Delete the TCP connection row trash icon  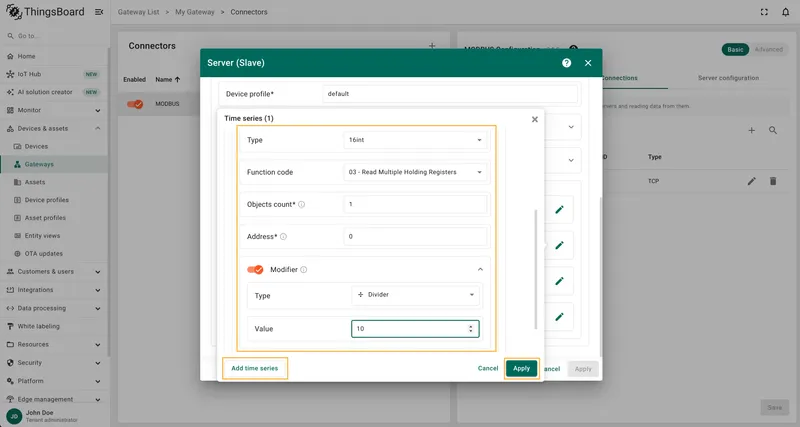point(773,181)
